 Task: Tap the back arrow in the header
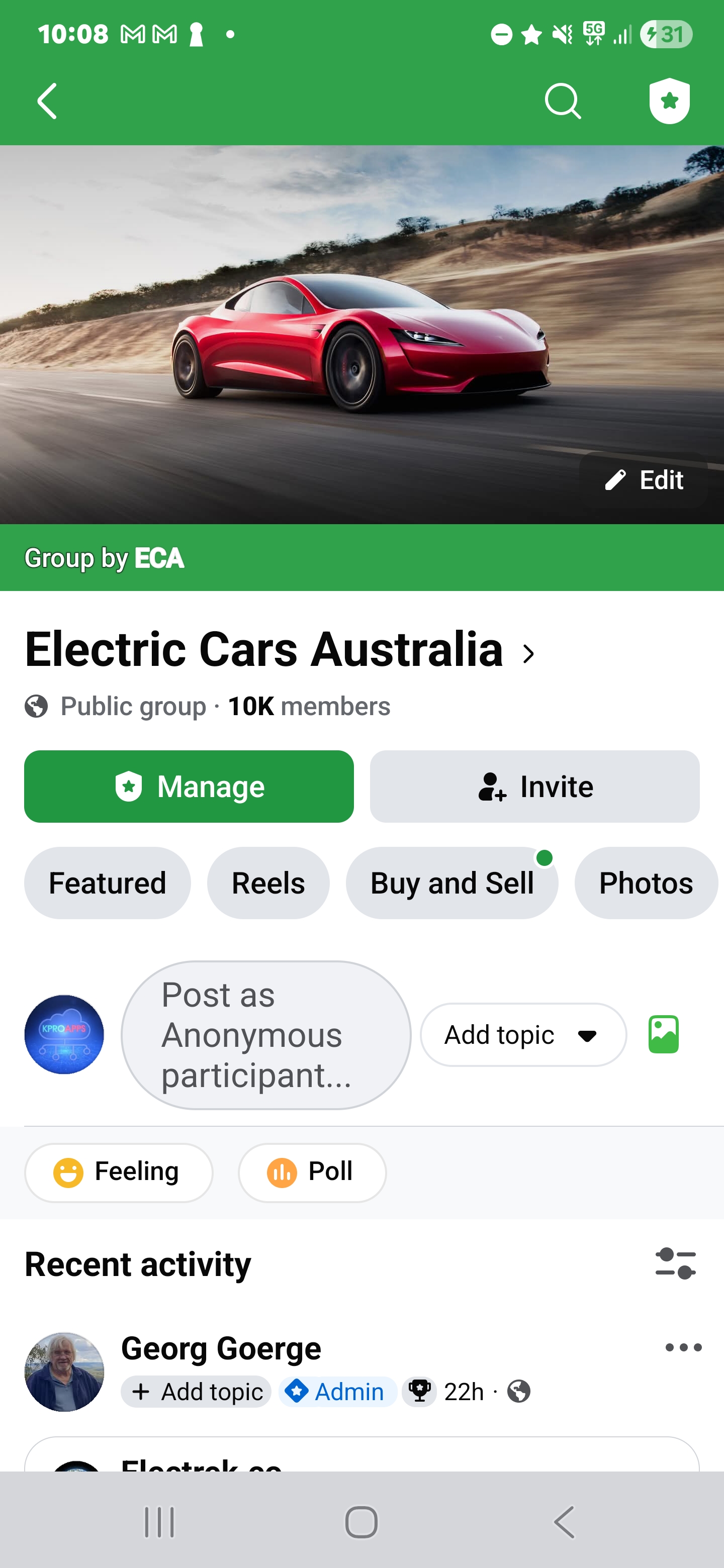pyautogui.click(x=47, y=101)
